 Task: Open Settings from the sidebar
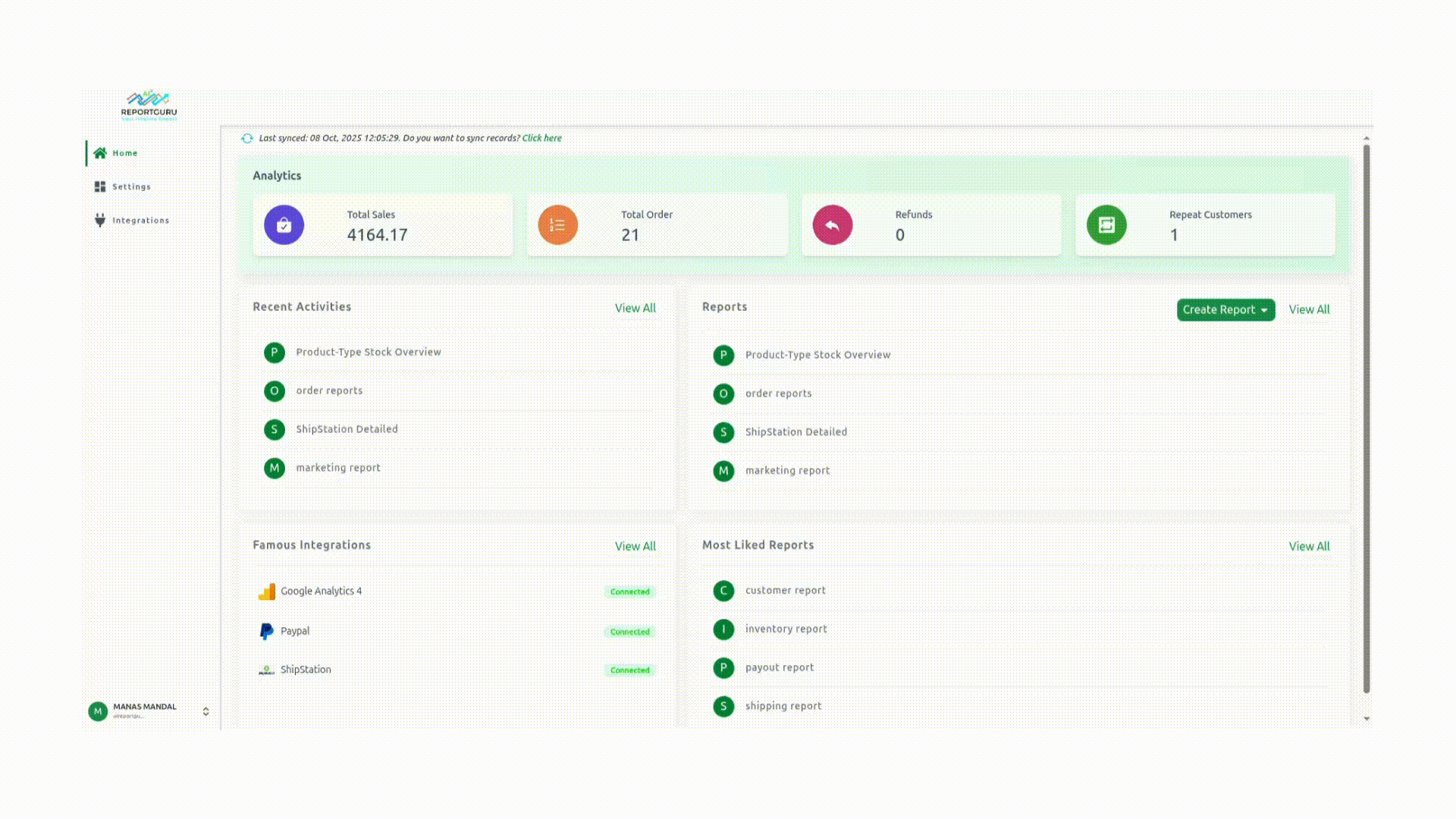tap(130, 187)
